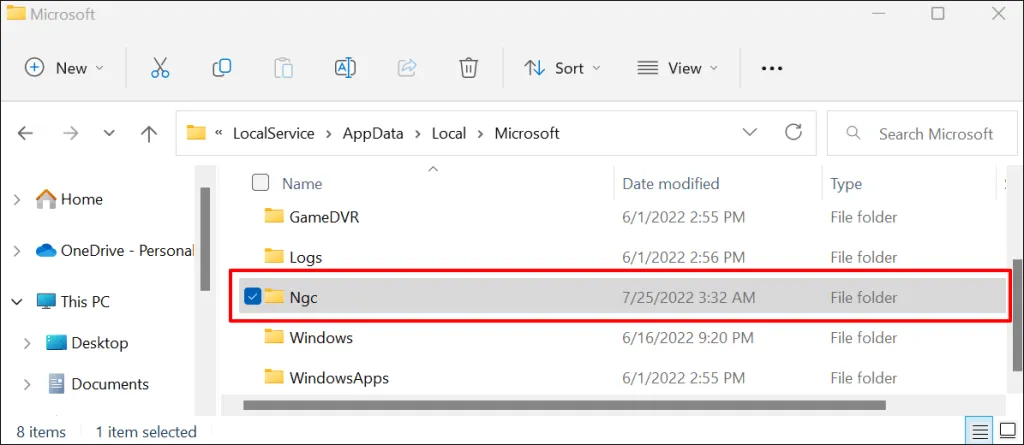1024x445 pixels.
Task: Open the New item menu
Action: (x=63, y=68)
